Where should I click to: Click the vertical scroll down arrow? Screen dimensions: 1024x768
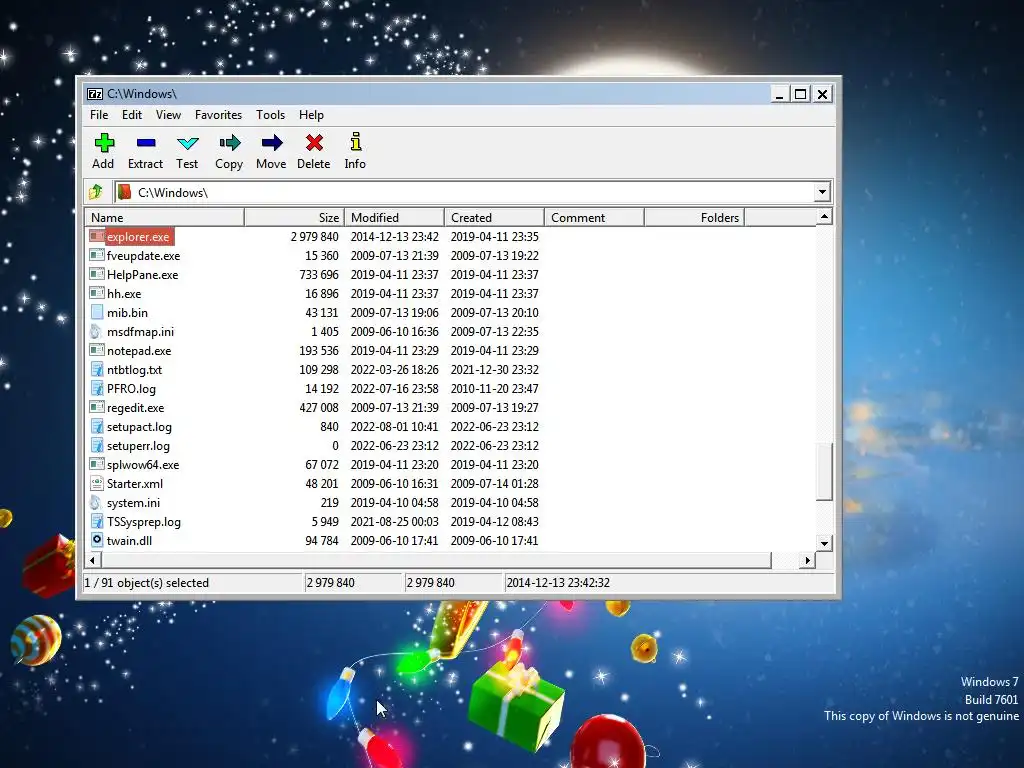coord(824,543)
